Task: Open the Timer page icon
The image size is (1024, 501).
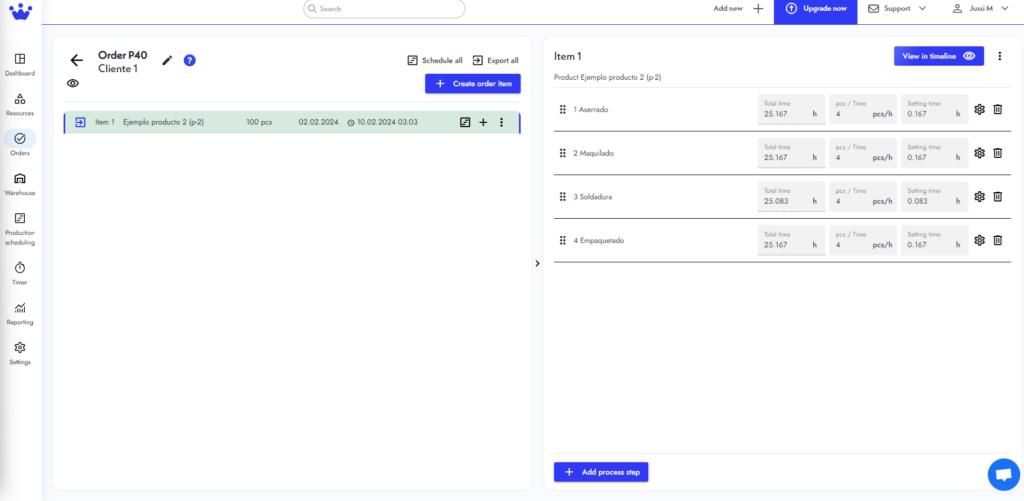Action: (x=20, y=268)
